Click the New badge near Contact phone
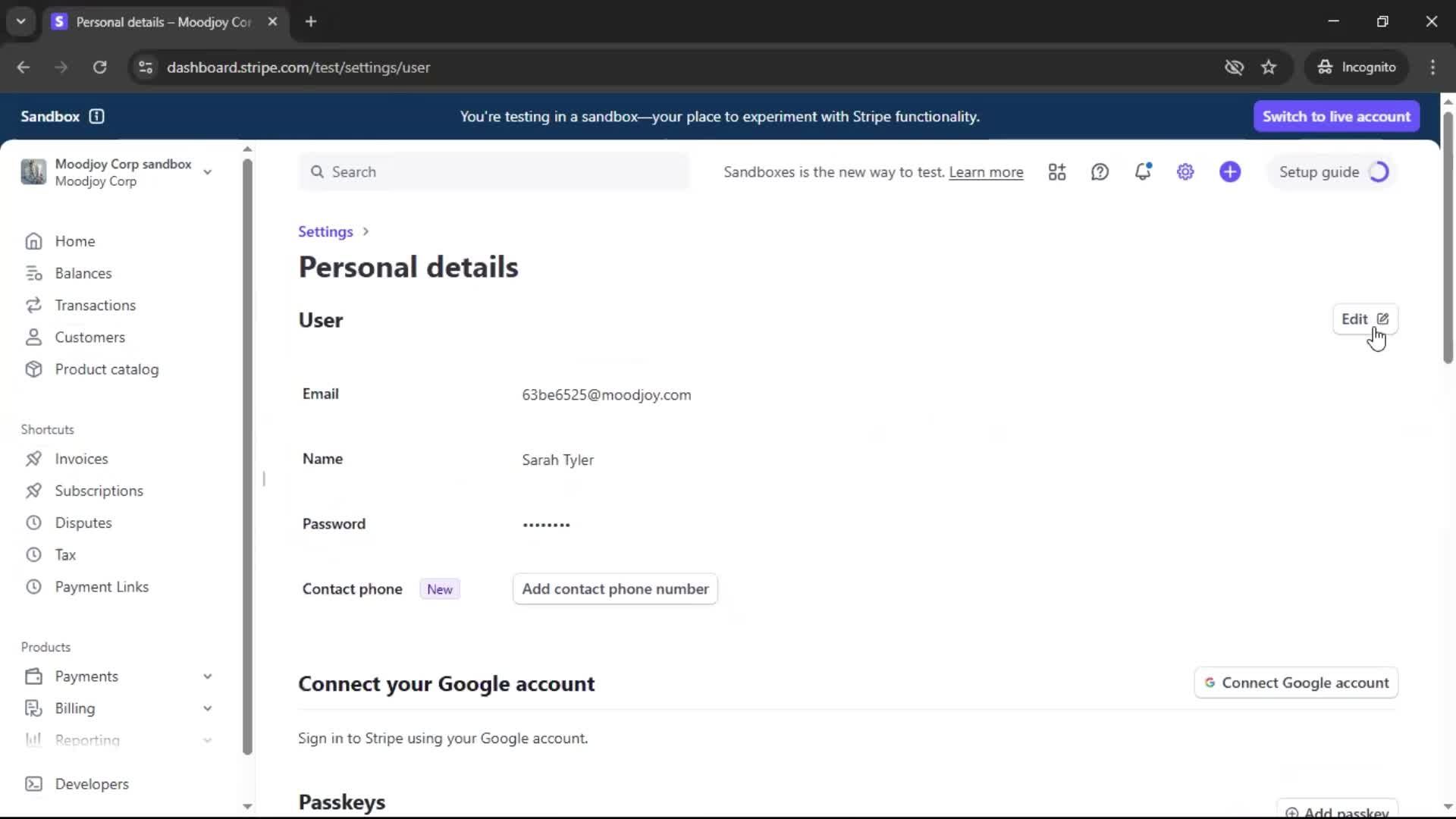1456x819 pixels. pyautogui.click(x=440, y=589)
